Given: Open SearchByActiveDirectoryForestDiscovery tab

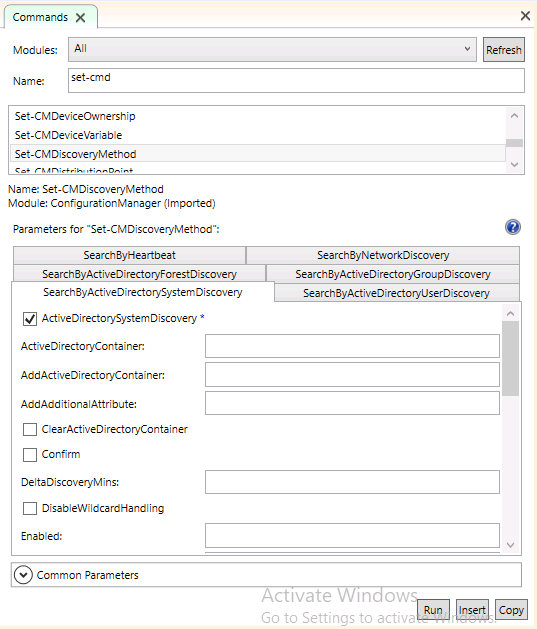Looking at the screenshot, I should point(140,274).
